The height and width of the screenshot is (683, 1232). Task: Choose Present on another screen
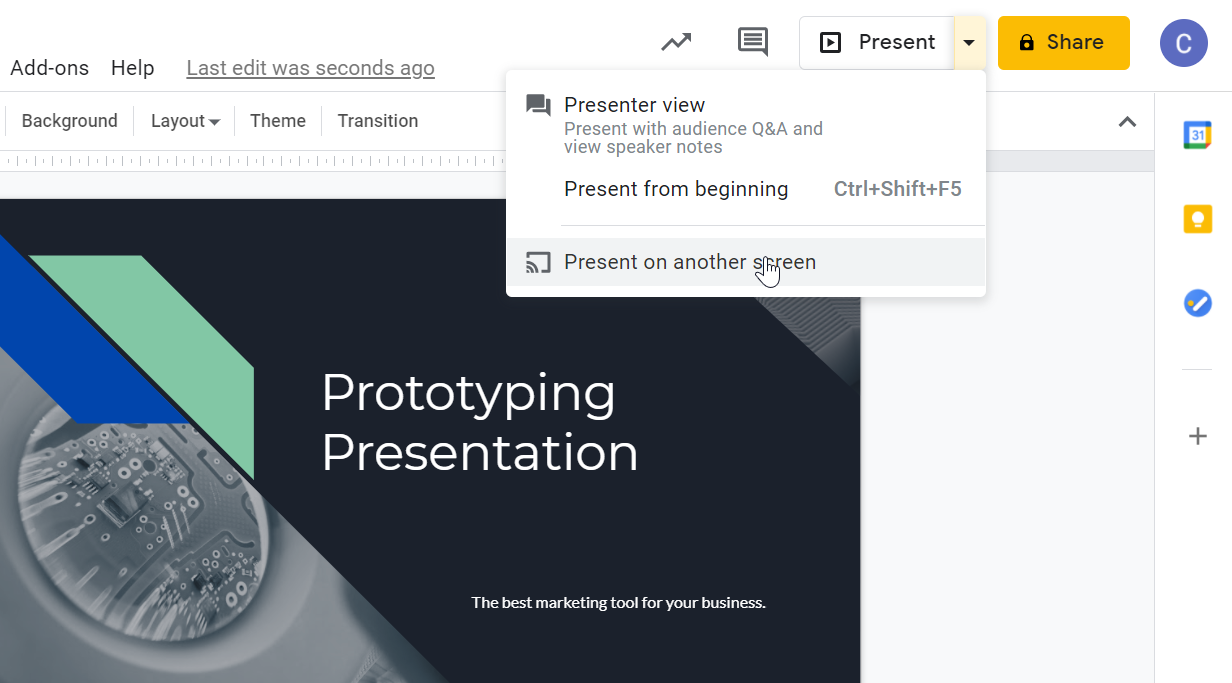tap(690, 262)
